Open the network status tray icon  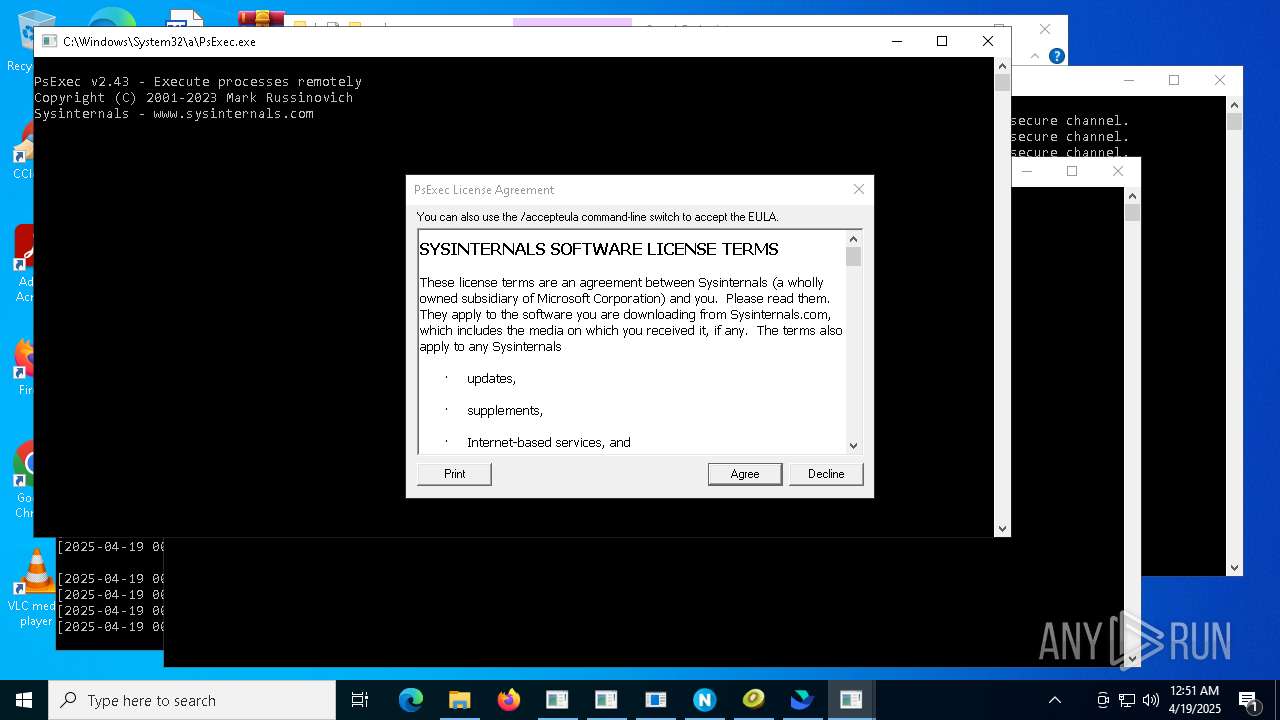[x=1127, y=700]
